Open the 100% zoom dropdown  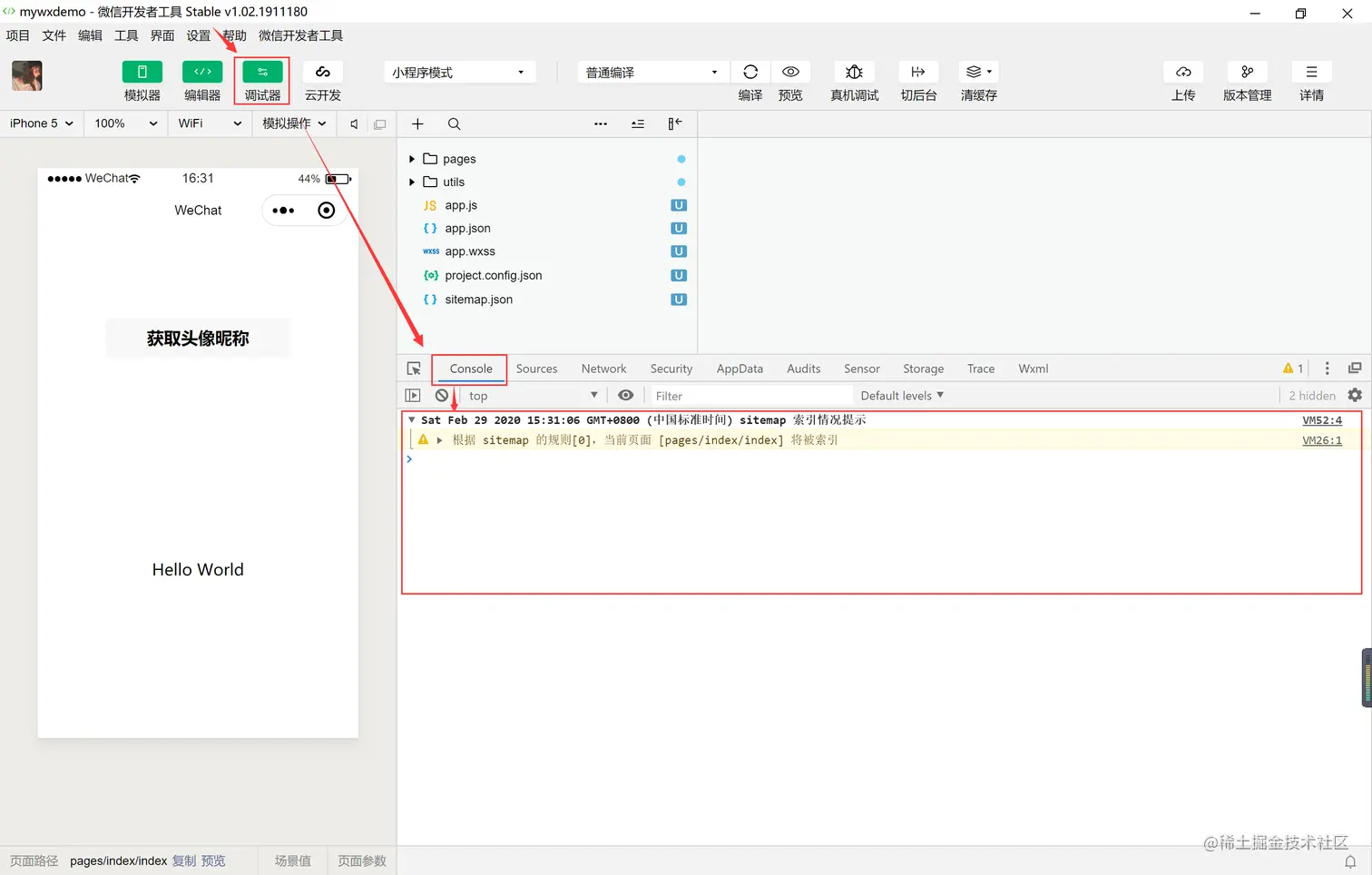pyautogui.click(x=126, y=123)
